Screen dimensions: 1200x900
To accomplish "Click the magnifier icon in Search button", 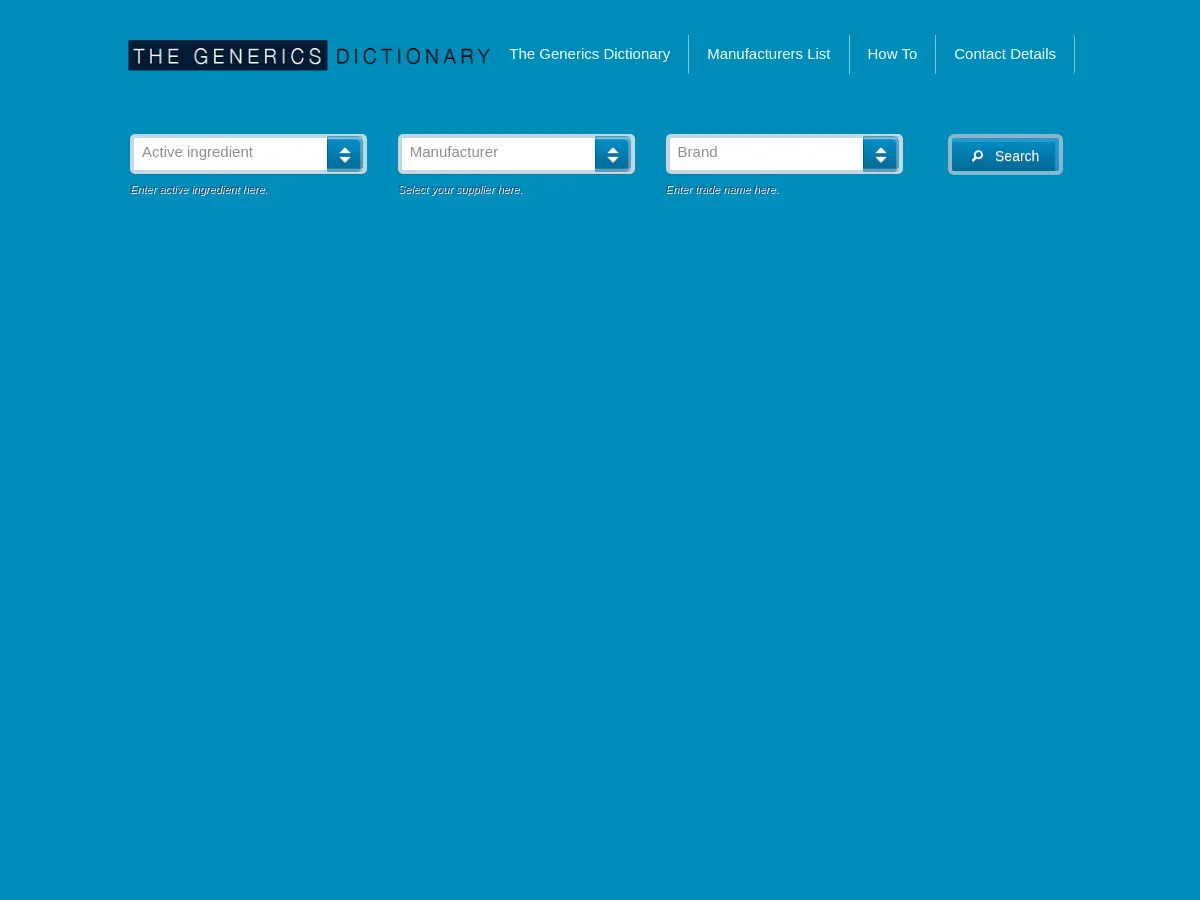I will coord(977,156).
